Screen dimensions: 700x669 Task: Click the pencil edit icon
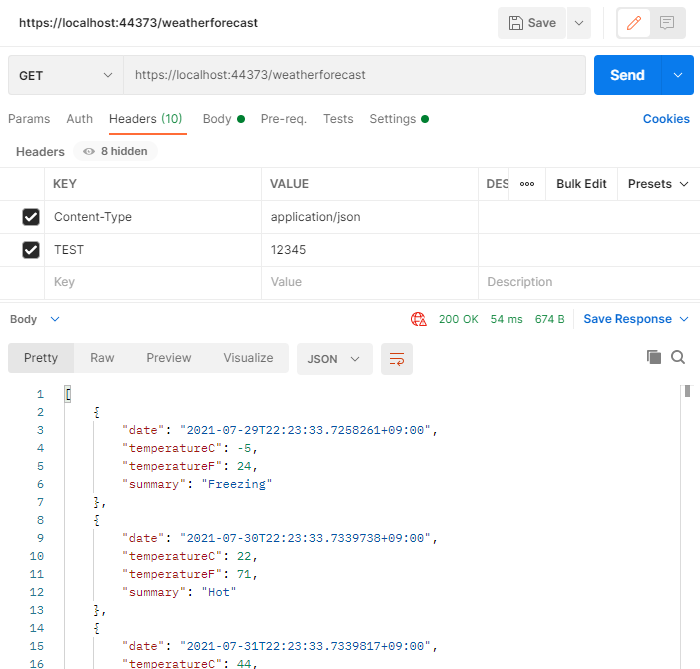pos(633,23)
